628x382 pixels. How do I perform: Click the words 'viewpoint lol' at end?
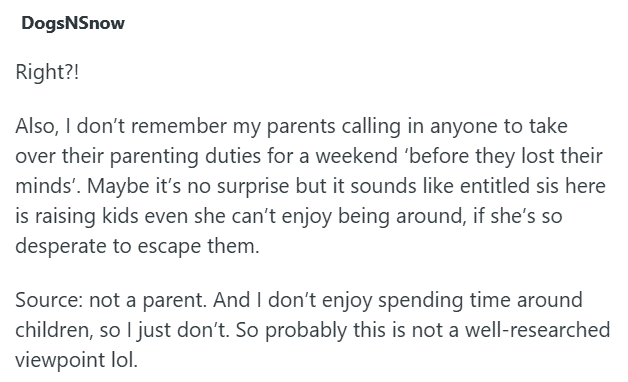pyautogui.click(x=76, y=360)
